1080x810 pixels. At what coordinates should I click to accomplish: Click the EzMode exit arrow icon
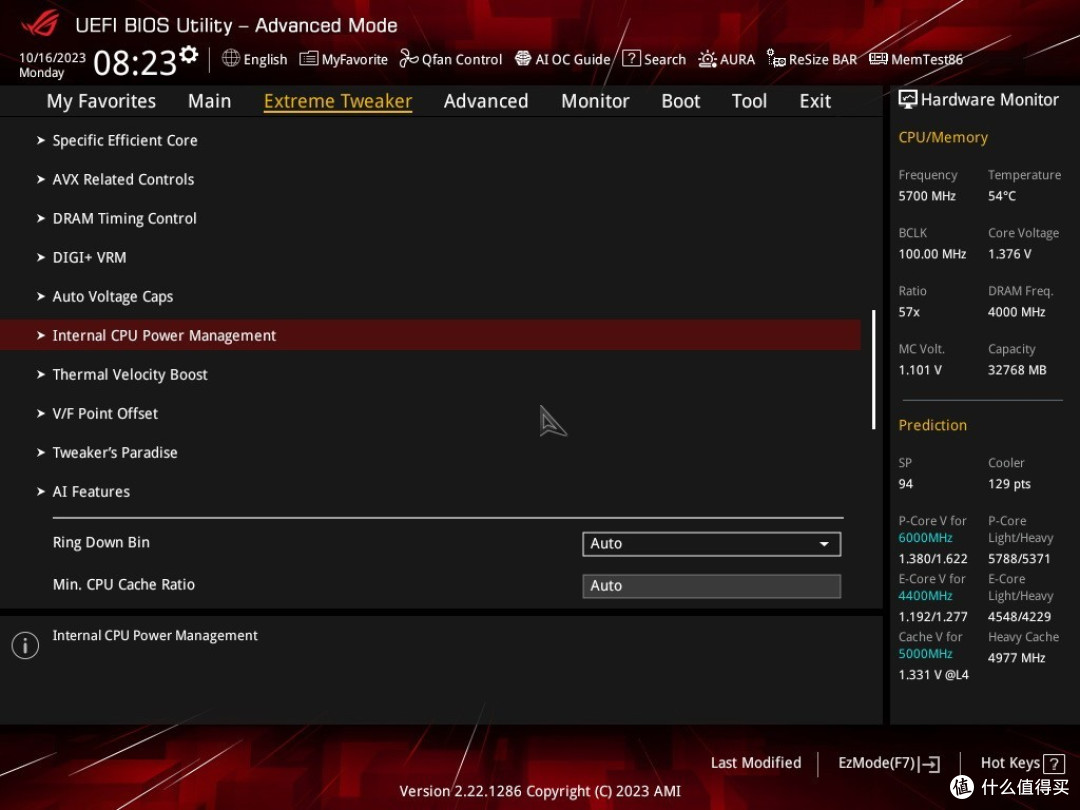tap(929, 764)
